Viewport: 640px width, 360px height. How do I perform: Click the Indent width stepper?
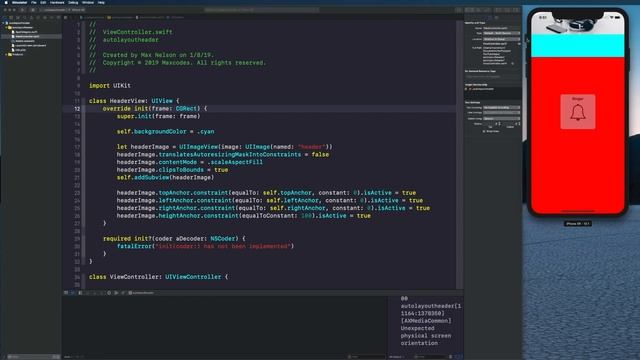pyautogui.click(x=518, y=123)
